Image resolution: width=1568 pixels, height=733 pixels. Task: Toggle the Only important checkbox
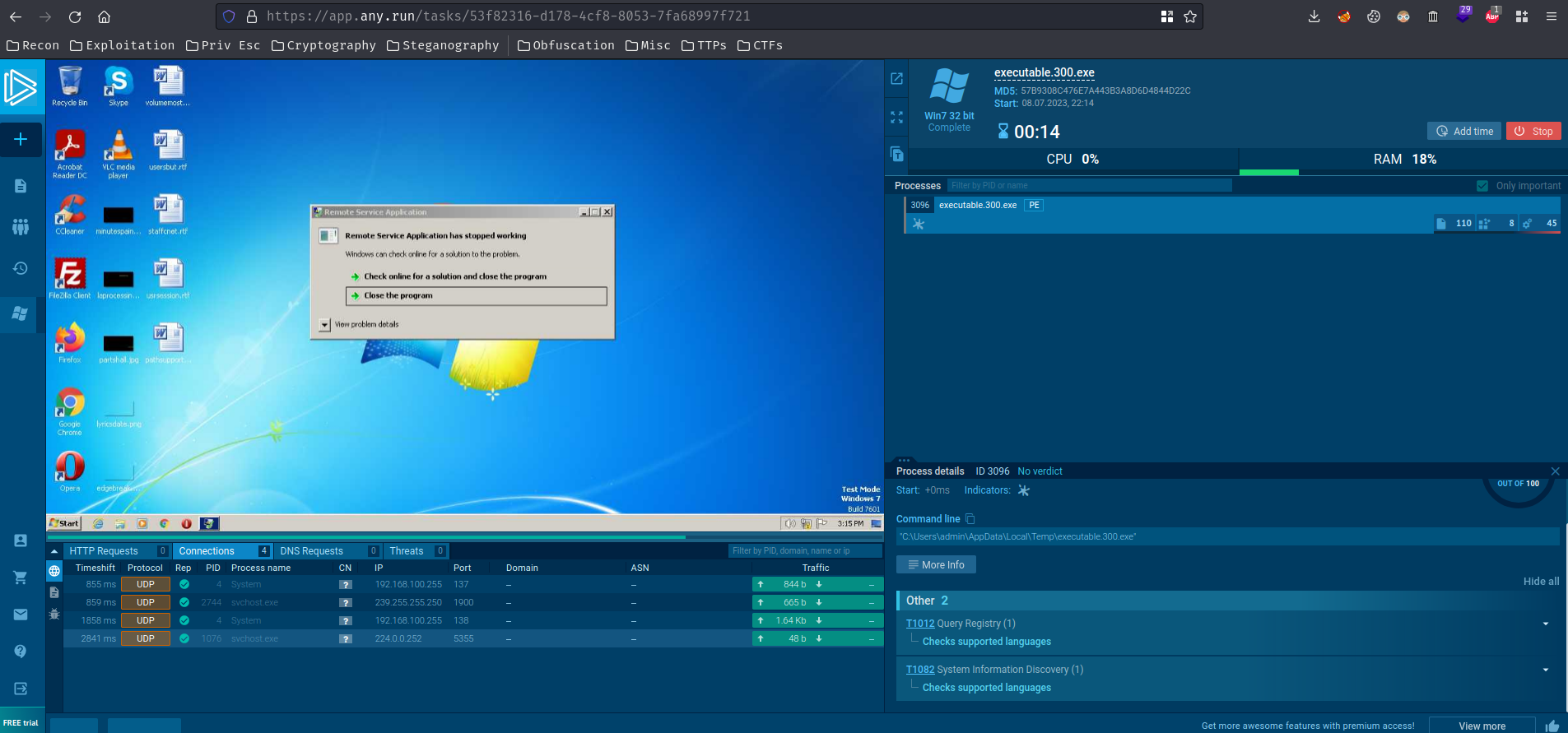pyautogui.click(x=1482, y=186)
